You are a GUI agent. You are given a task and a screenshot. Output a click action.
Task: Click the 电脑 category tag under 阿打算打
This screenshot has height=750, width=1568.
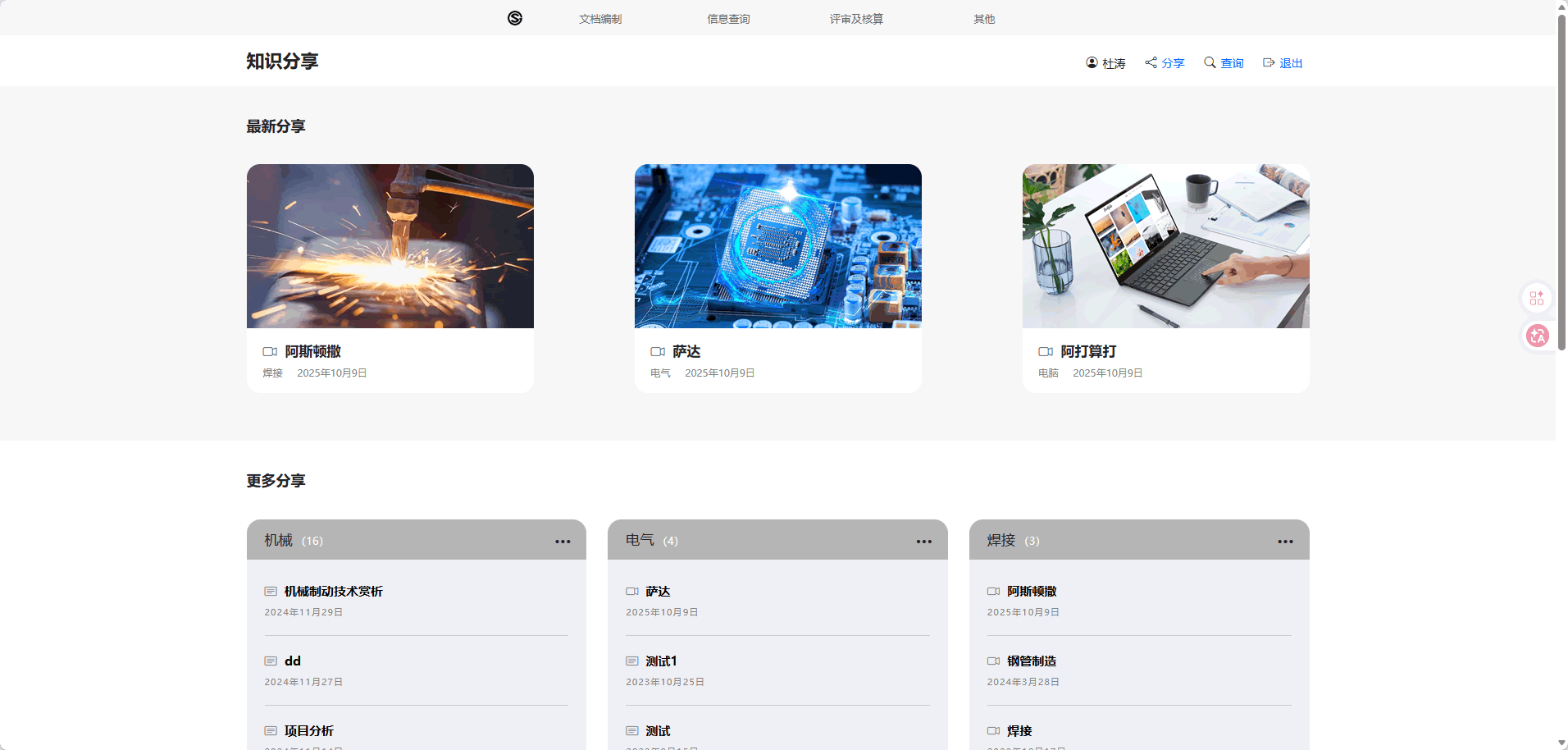coord(1048,373)
